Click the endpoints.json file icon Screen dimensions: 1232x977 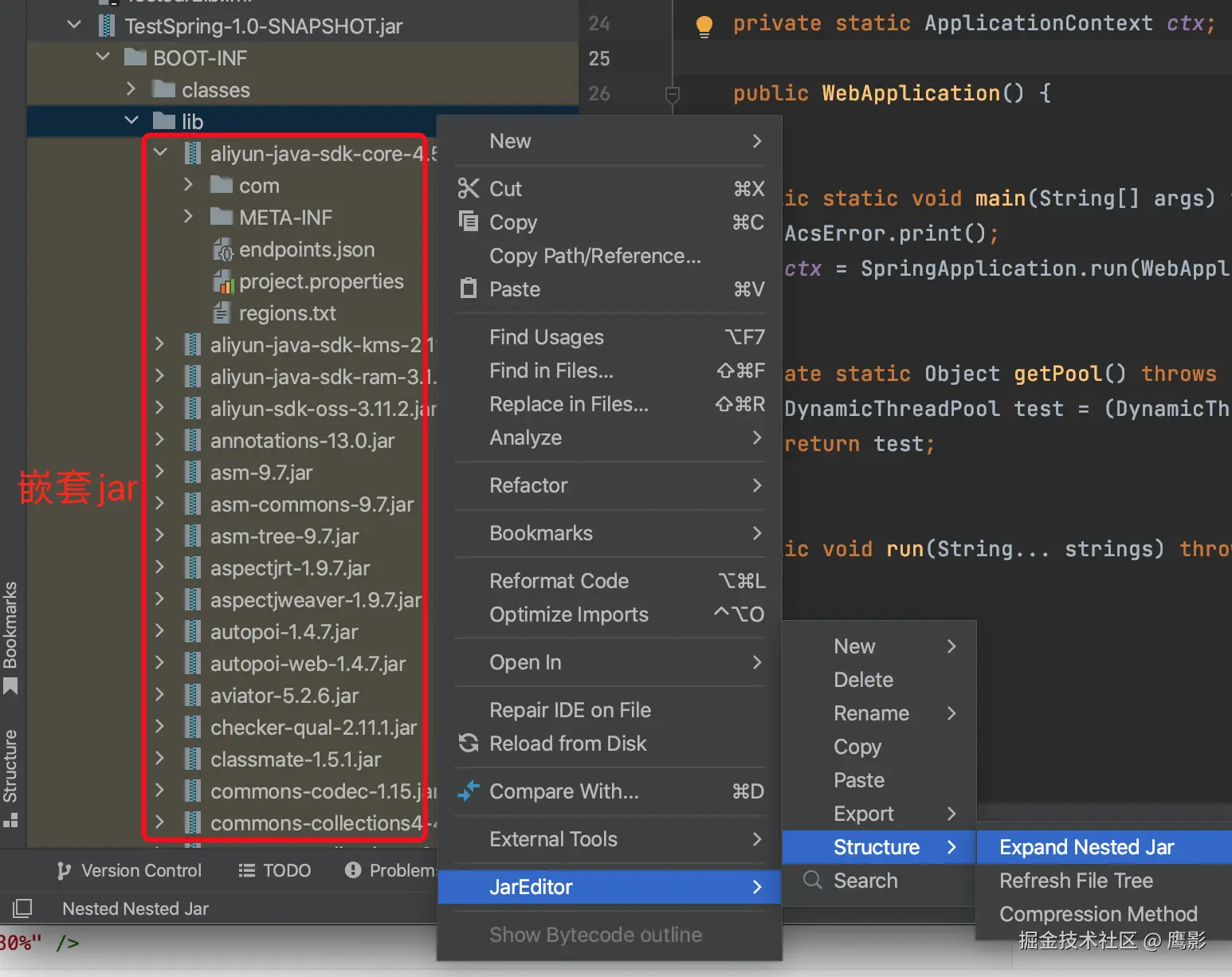pyautogui.click(x=222, y=250)
